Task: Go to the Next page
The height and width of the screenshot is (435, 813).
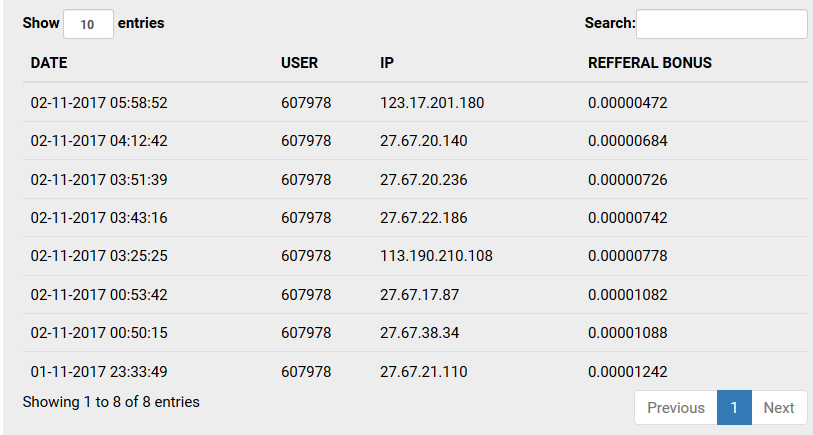Action: [778, 408]
